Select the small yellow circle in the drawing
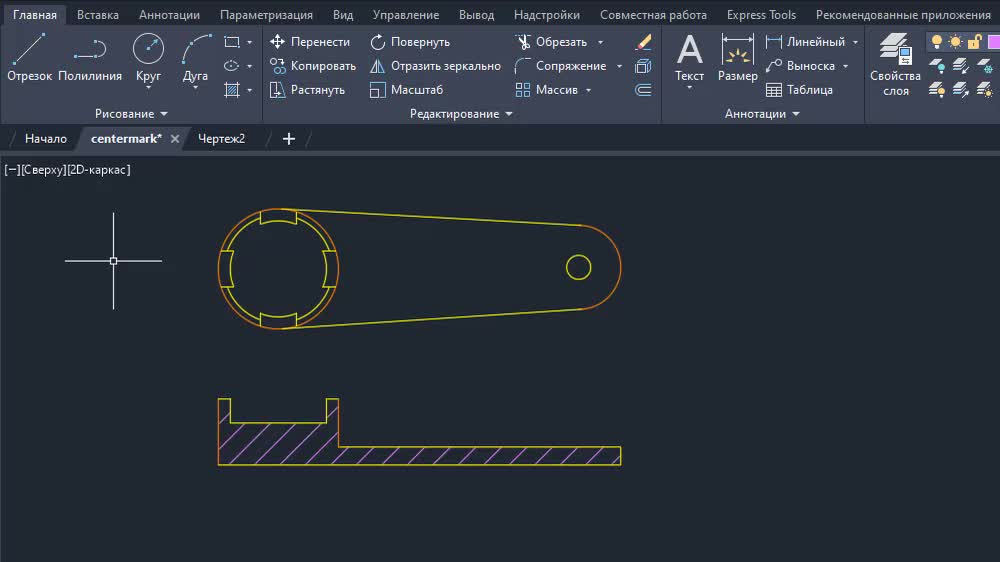1000x562 pixels. pos(578,267)
